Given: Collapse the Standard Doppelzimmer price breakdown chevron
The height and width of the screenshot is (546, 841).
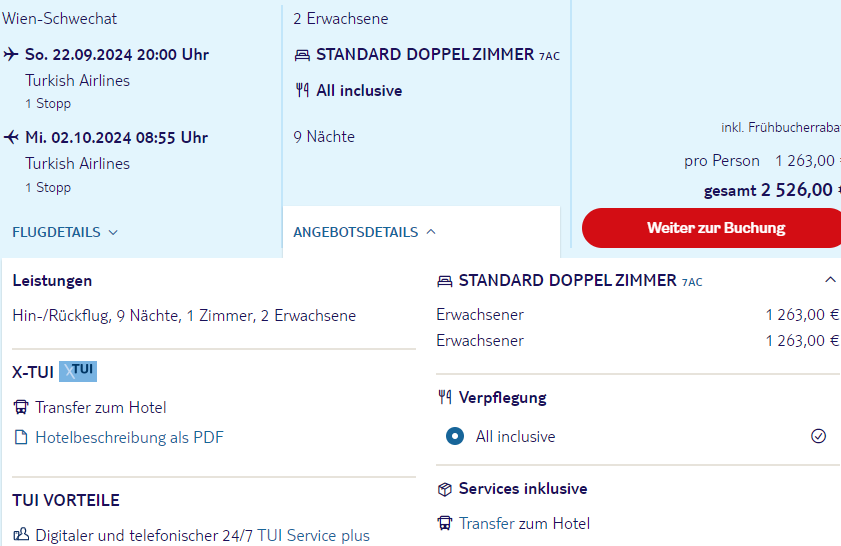Looking at the screenshot, I should coord(830,279).
